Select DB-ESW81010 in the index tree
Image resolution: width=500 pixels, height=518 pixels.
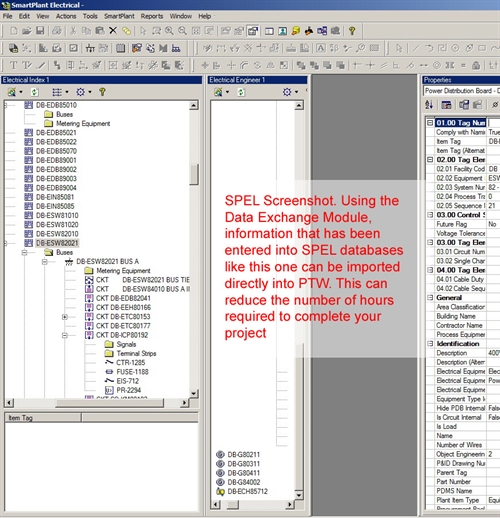(x=57, y=215)
